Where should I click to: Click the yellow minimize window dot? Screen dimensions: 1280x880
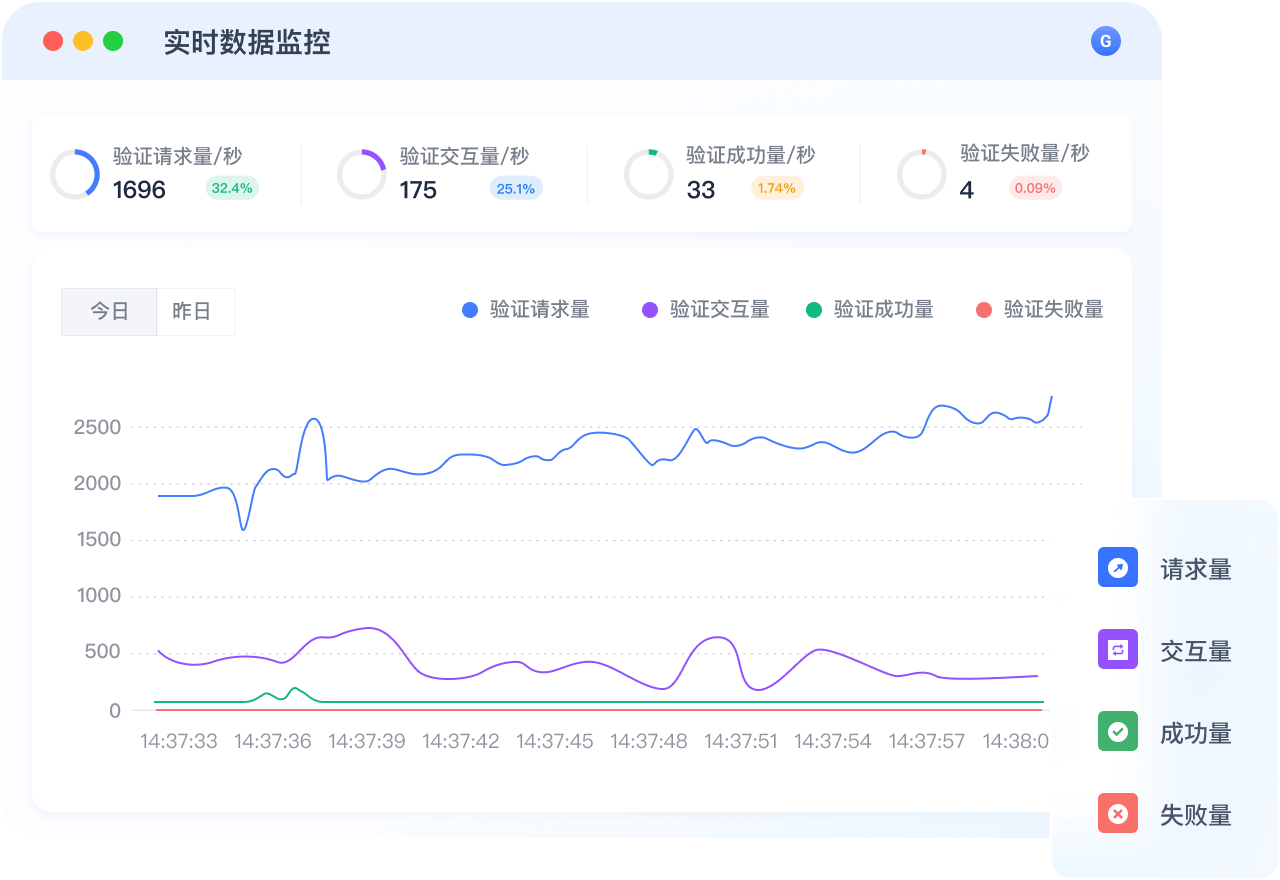tap(83, 41)
